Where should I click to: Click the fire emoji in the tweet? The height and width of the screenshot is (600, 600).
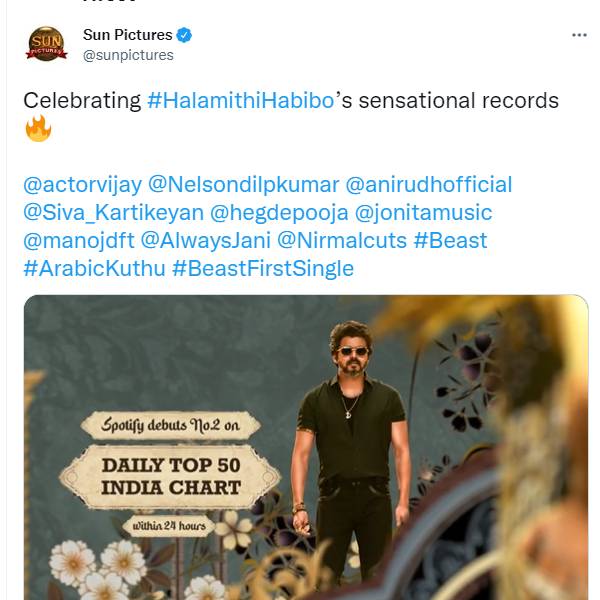coord(36,129)
